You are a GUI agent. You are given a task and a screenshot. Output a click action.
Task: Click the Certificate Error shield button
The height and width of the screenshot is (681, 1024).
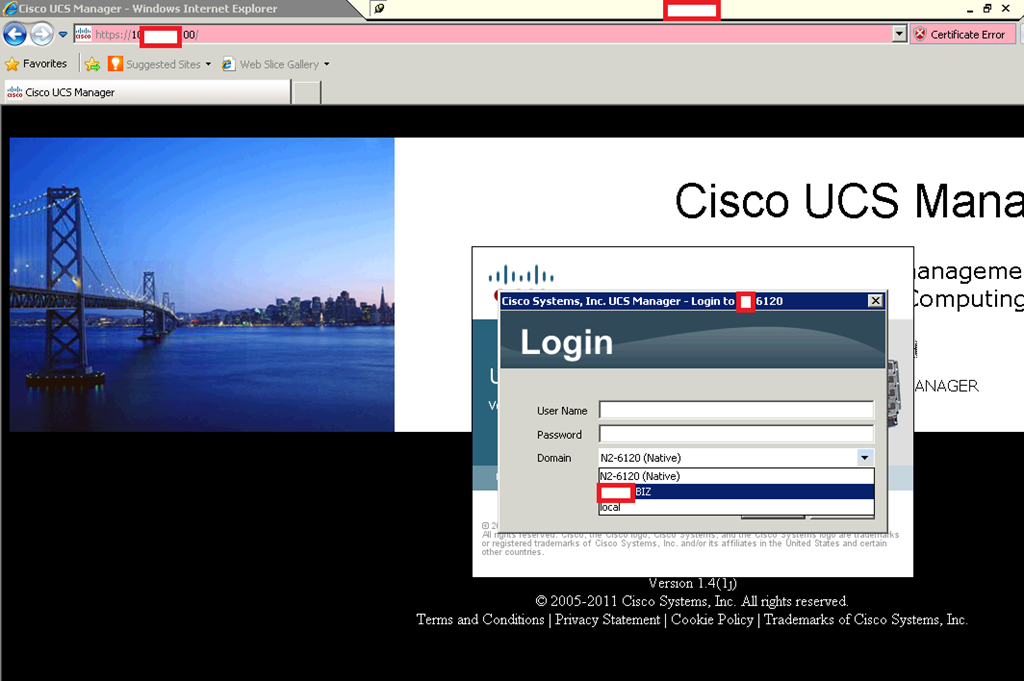963,35
